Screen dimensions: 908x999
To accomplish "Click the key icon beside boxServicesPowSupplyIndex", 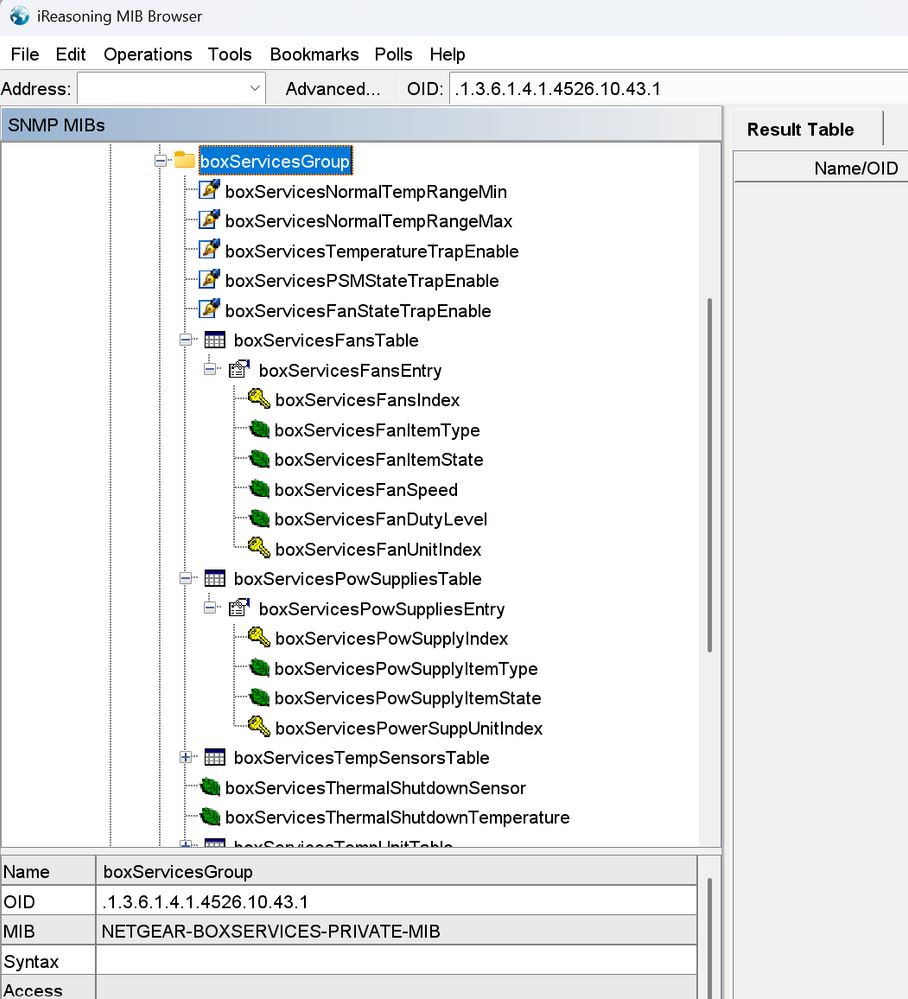I will [x=259, y=637].
